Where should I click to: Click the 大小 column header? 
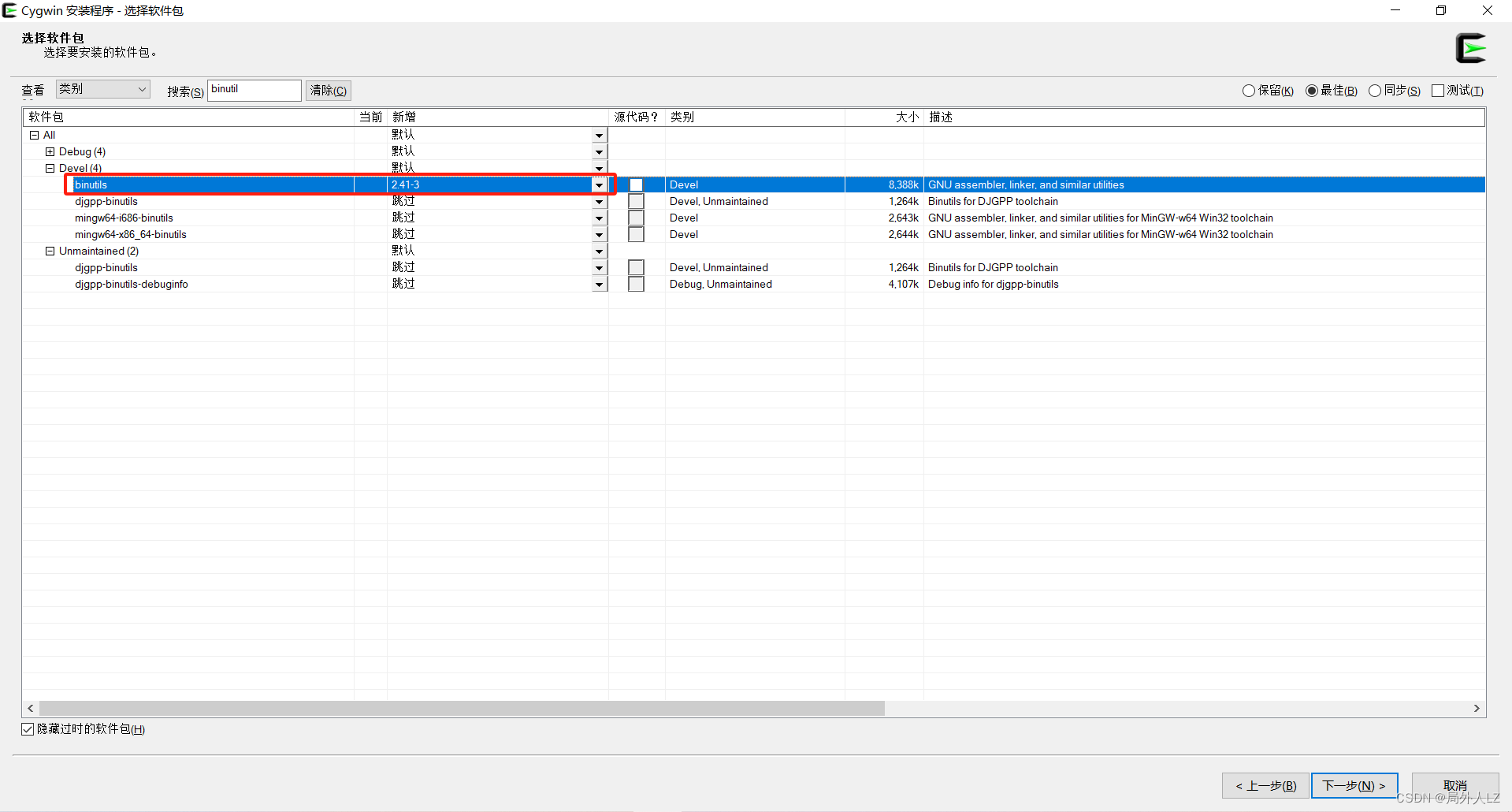coord(884,117)
